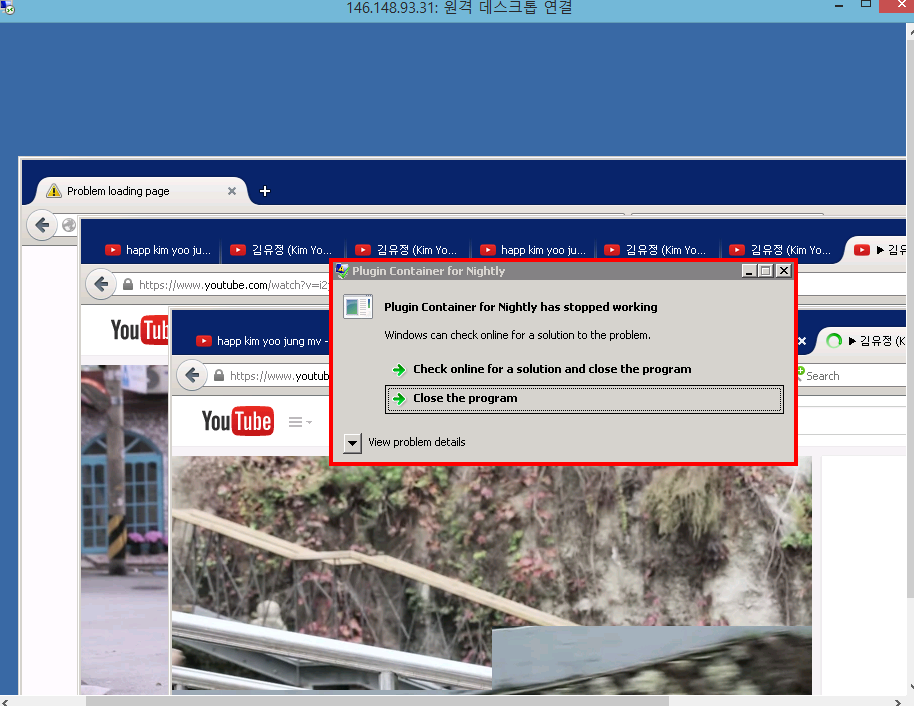This screenshot has height=706, width=914.
Task: Open a new tab with the plus button
Action: click(x=265, y=191)
